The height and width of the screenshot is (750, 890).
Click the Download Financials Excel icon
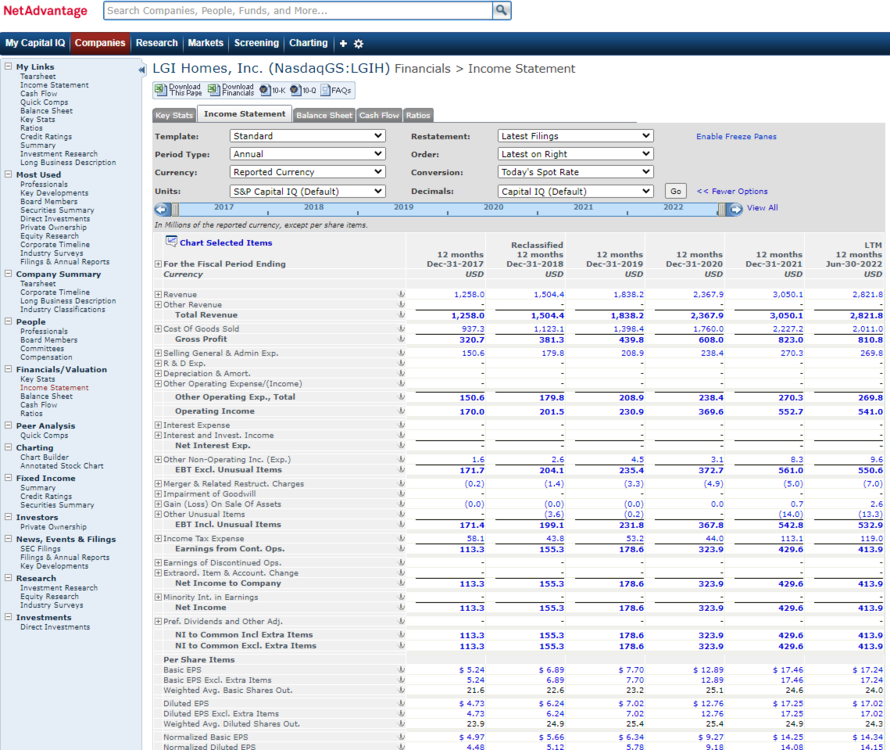tap(213, 90)
